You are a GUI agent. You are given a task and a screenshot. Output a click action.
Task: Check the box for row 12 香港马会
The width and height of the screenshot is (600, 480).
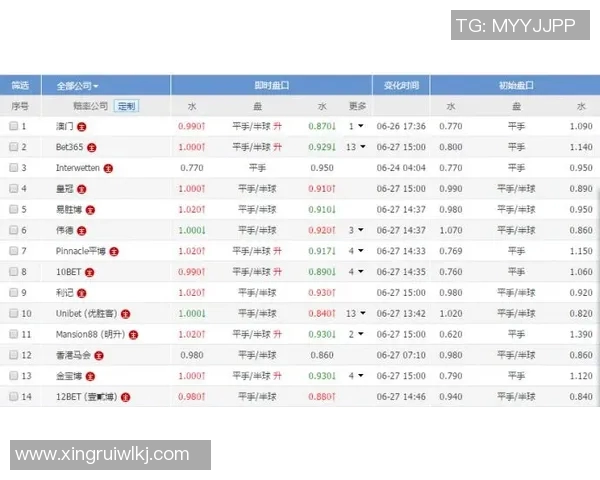tap(14, 355)
